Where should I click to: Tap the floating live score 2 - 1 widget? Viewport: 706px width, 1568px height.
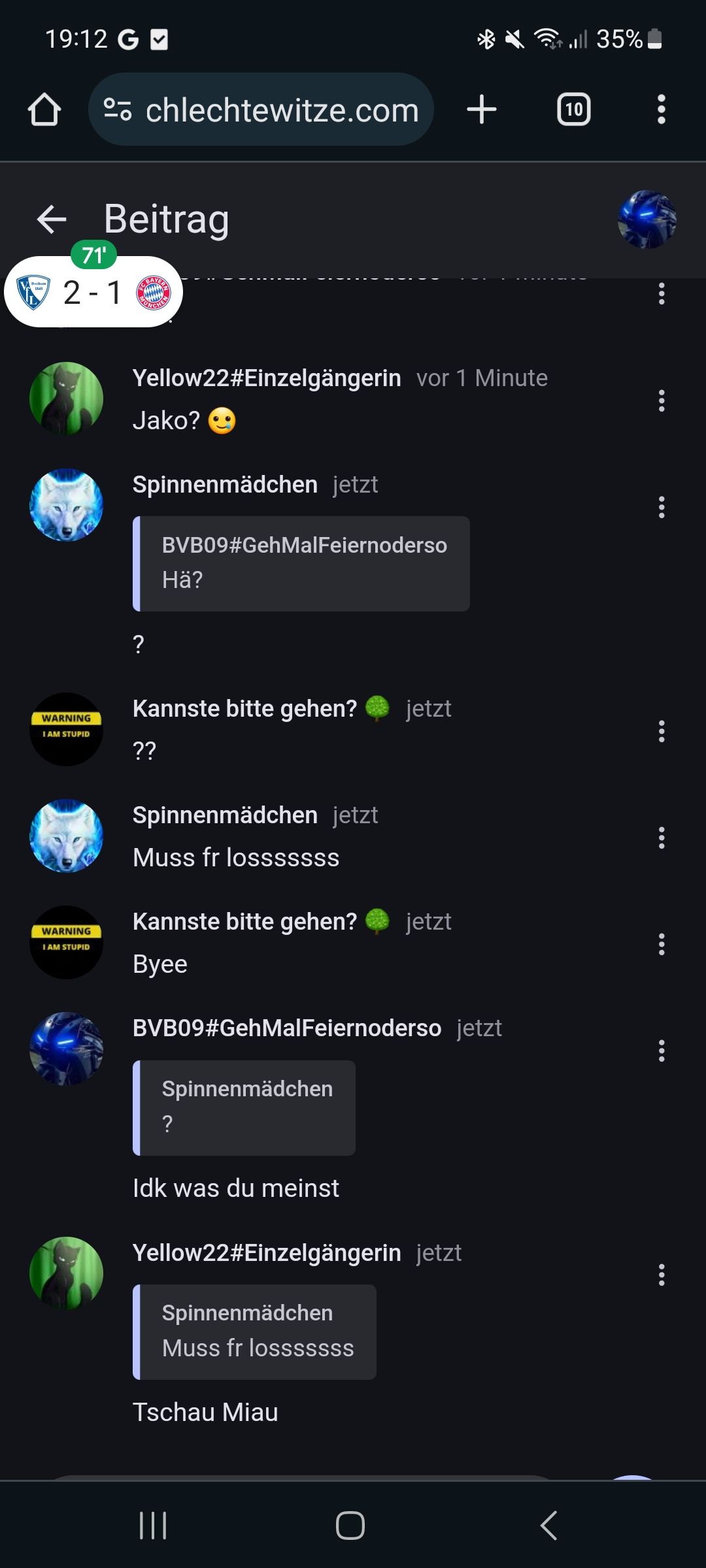[93, 292]
